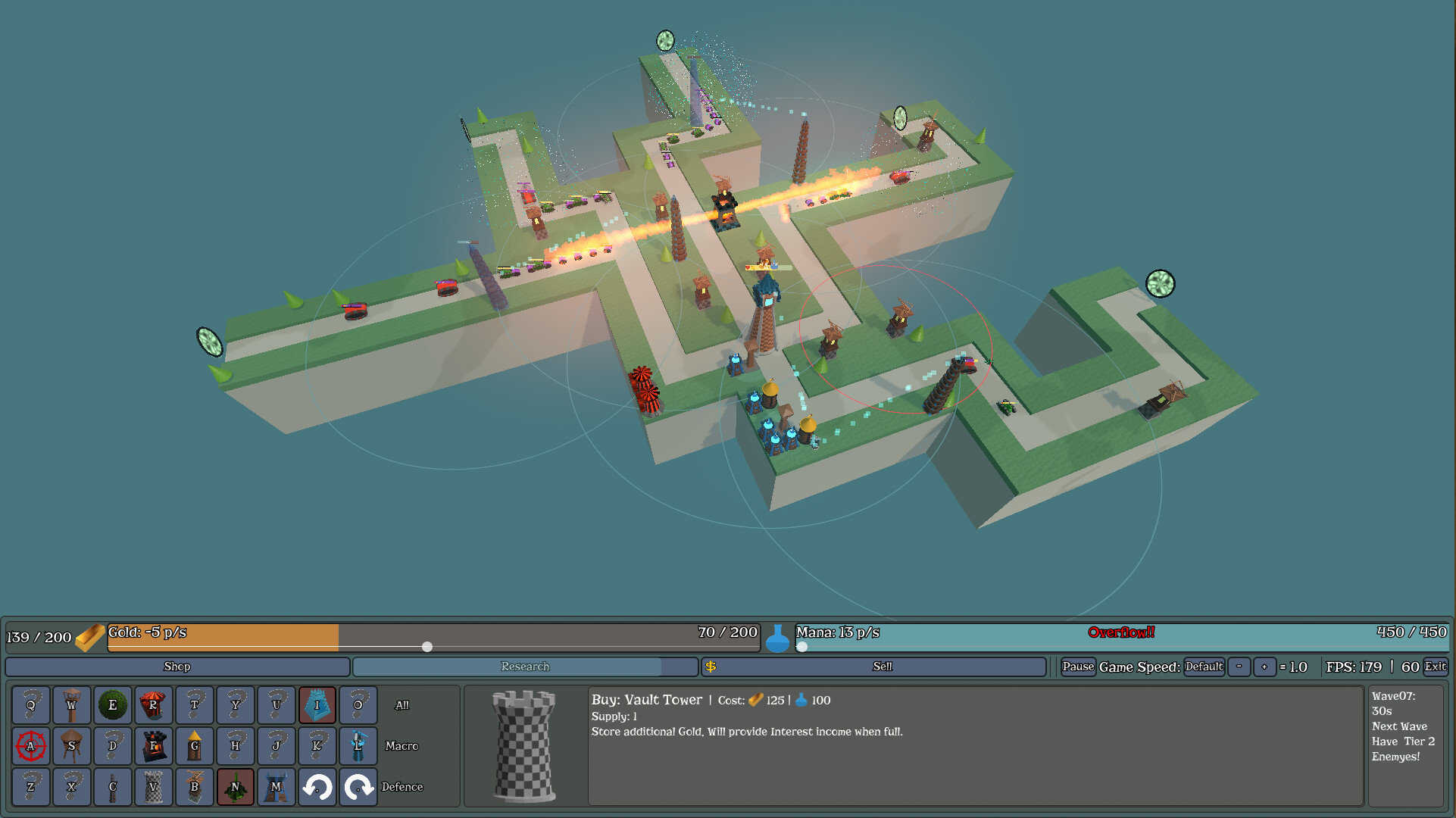1456x818 pixels.
Task: Select the yellow-roofed tower on G slot
Action: (194, 745)
